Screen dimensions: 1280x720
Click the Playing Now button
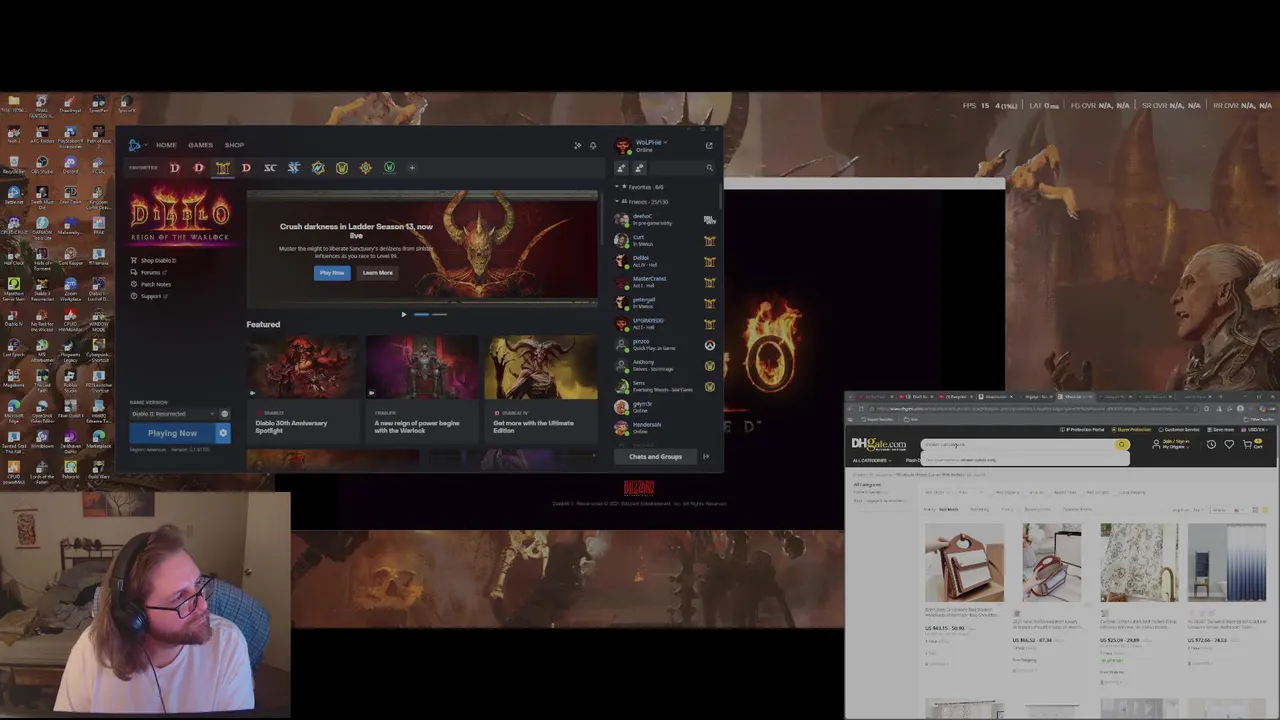pos(172,434)
